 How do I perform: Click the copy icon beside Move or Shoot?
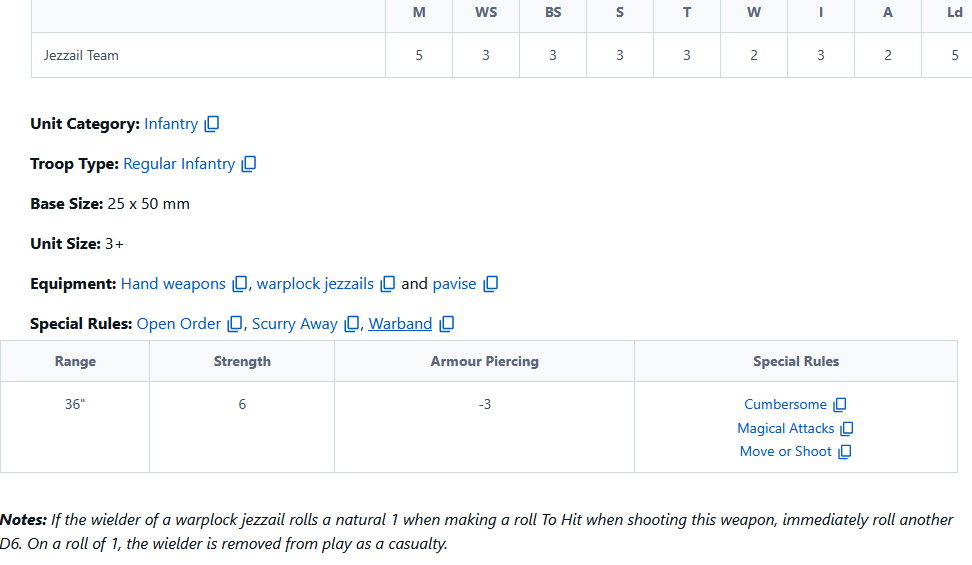(x=844, y=452)
